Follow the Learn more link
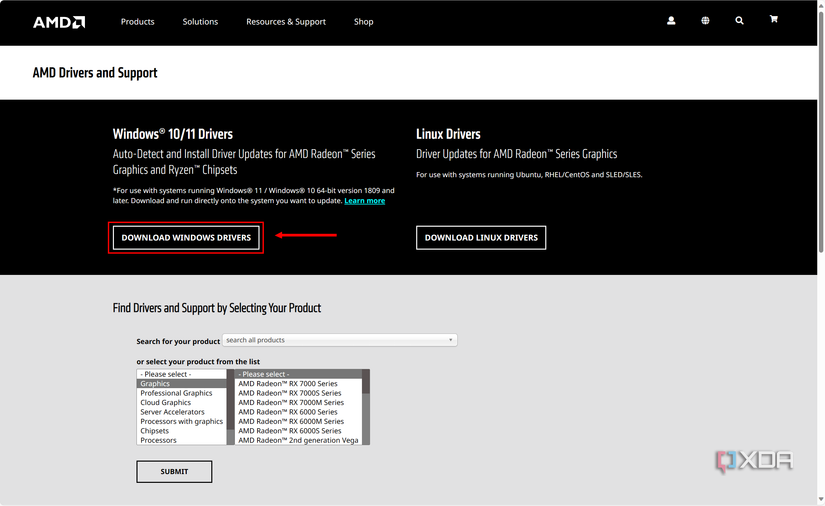The width and height of the screenshot is (825, 506). tap(365, 201)
